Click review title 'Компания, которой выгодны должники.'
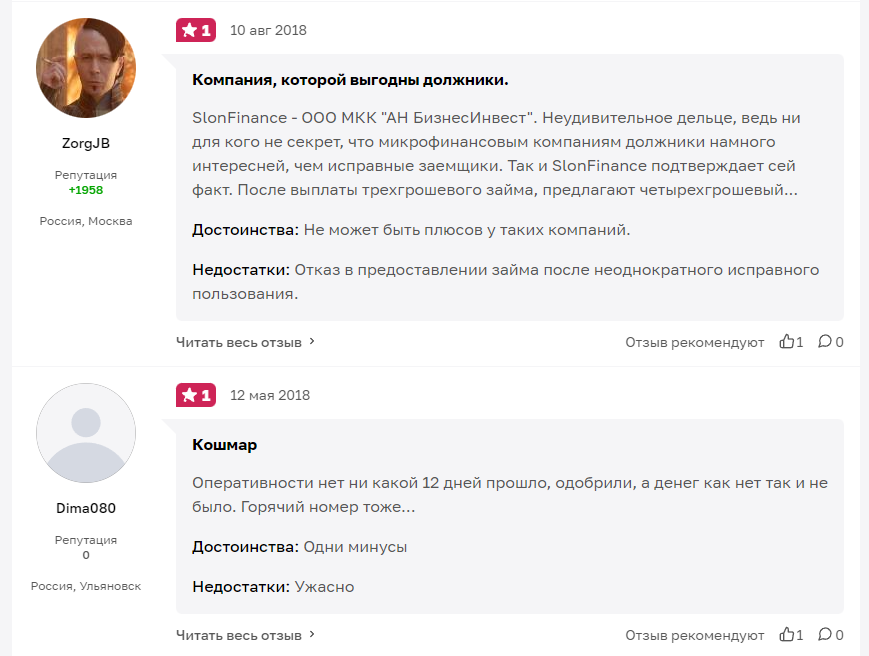Viewport: 869px width, 656px height. coord(350,80)
